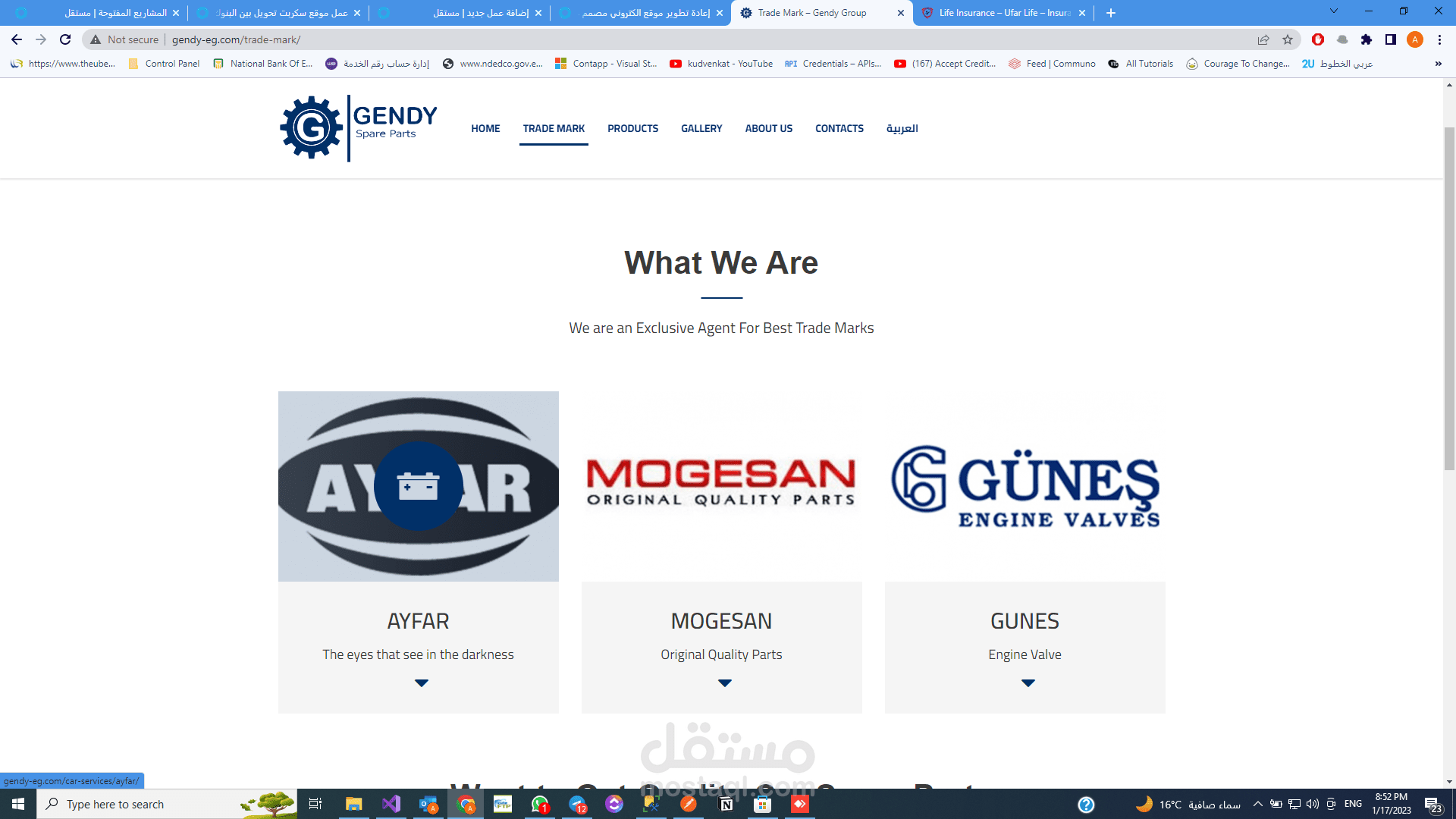Open the Chrome side panel icon

pos(1391,39)
